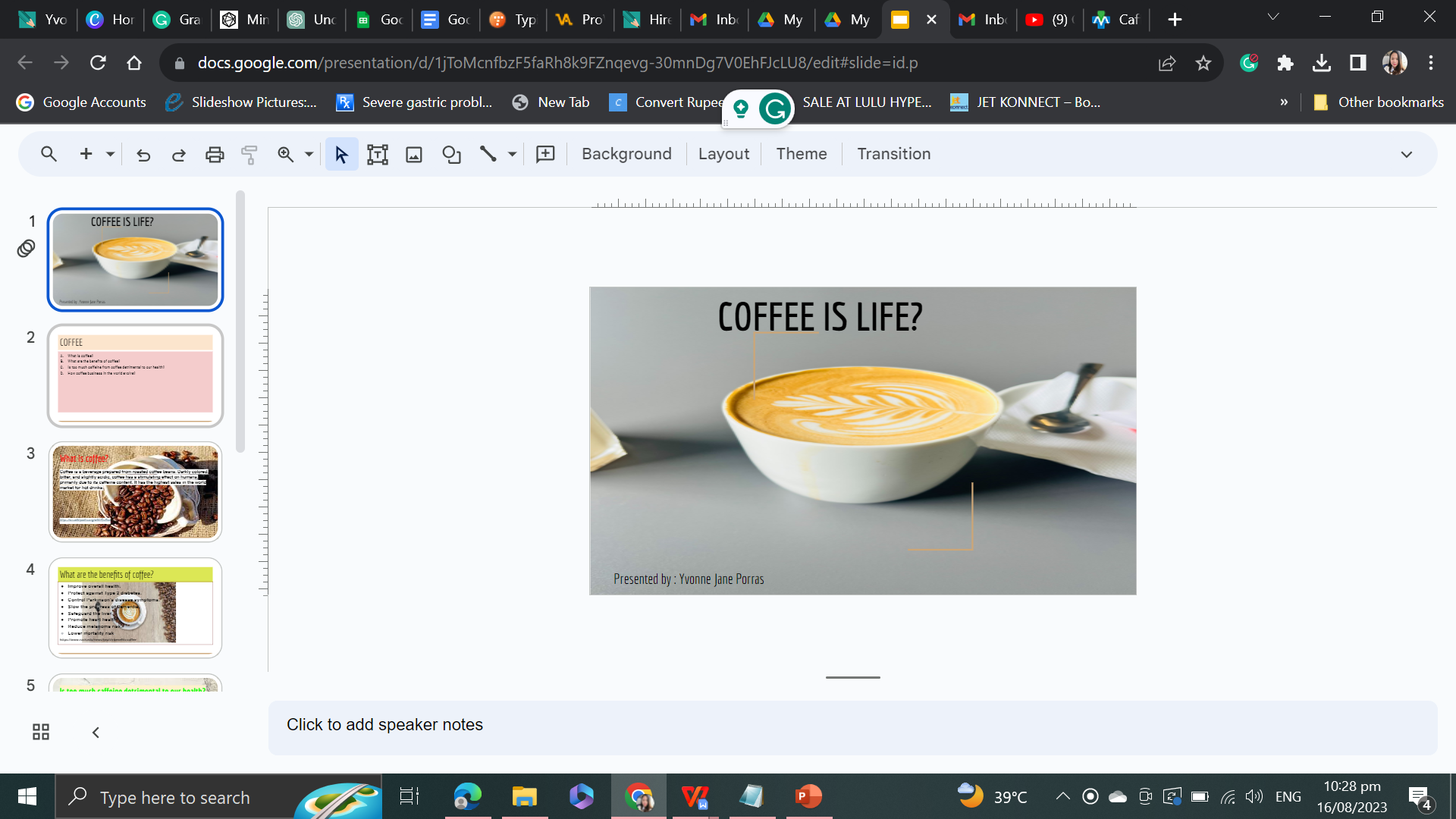Open the zoom level dropdown arrow
This screenshot has height=819, width=1456.
tap(309, 155)
